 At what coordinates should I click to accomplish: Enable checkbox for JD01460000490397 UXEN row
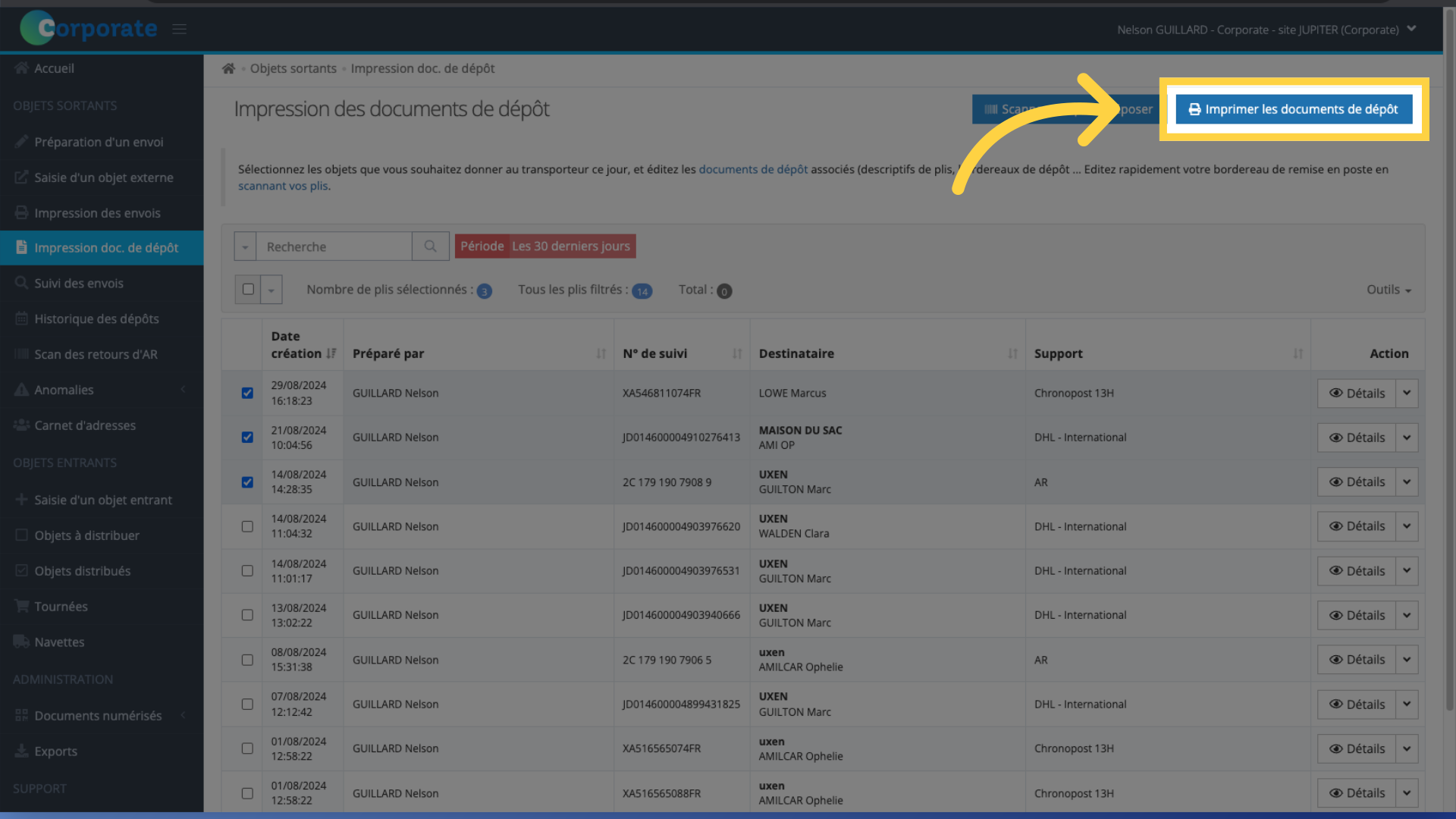pos(247,525)
